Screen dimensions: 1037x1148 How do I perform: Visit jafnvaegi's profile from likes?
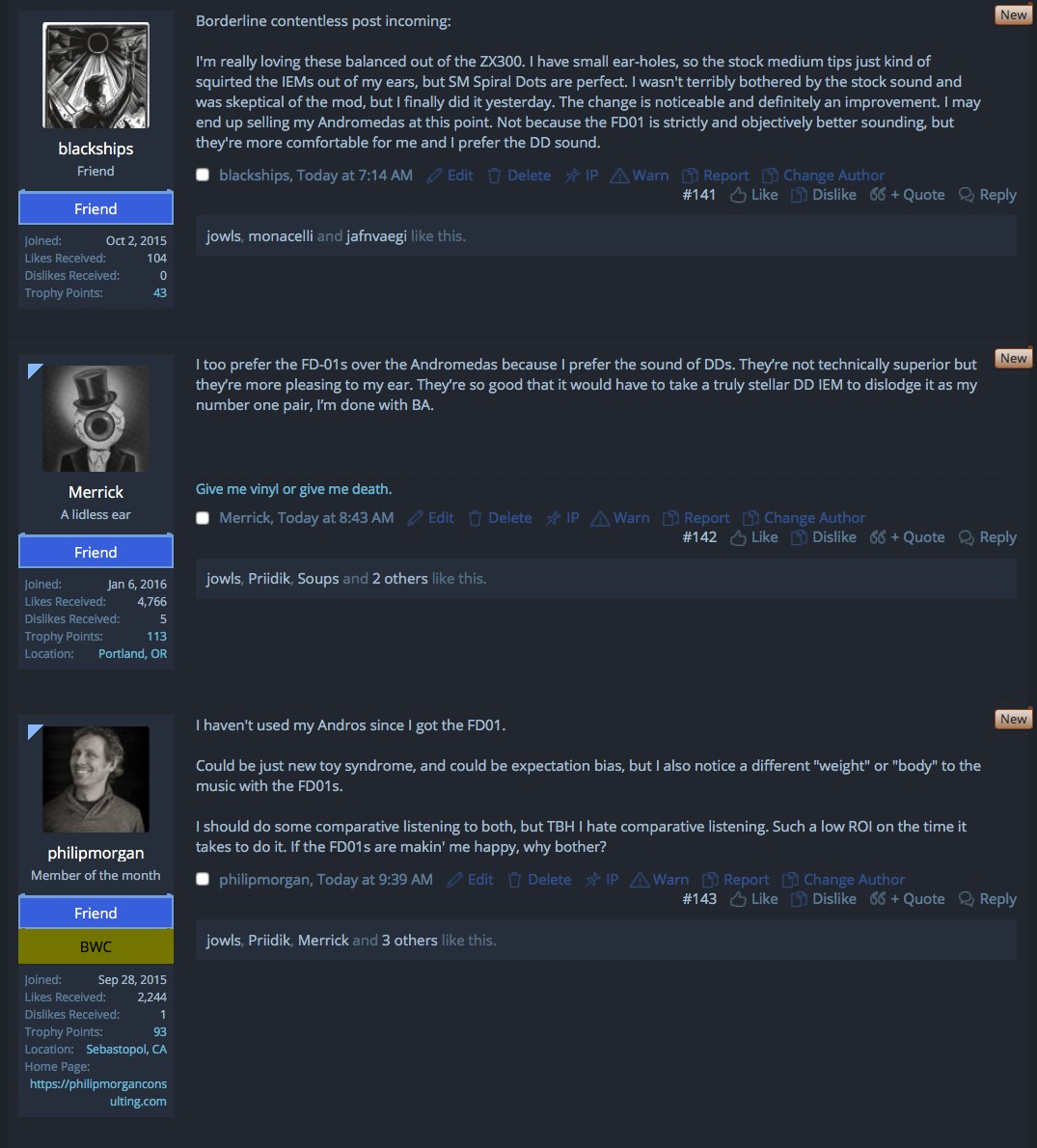click(376, 236)
